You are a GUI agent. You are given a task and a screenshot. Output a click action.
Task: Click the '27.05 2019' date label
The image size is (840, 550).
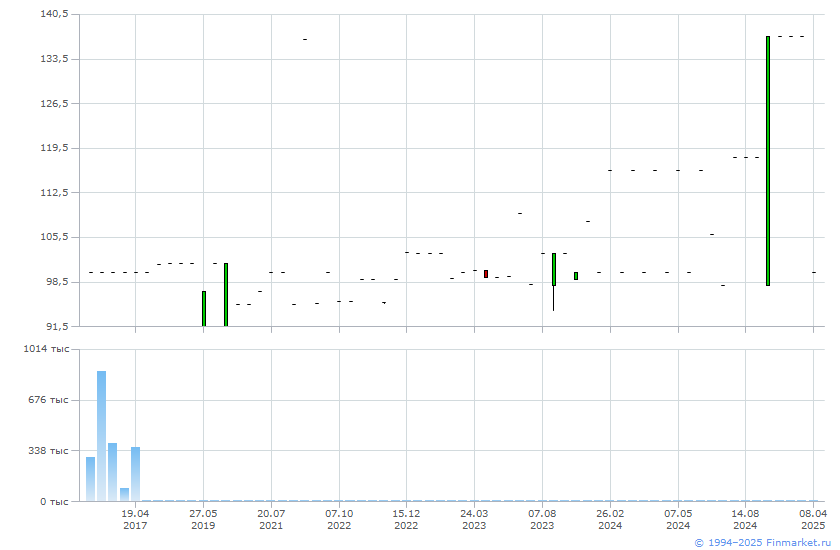203,519
